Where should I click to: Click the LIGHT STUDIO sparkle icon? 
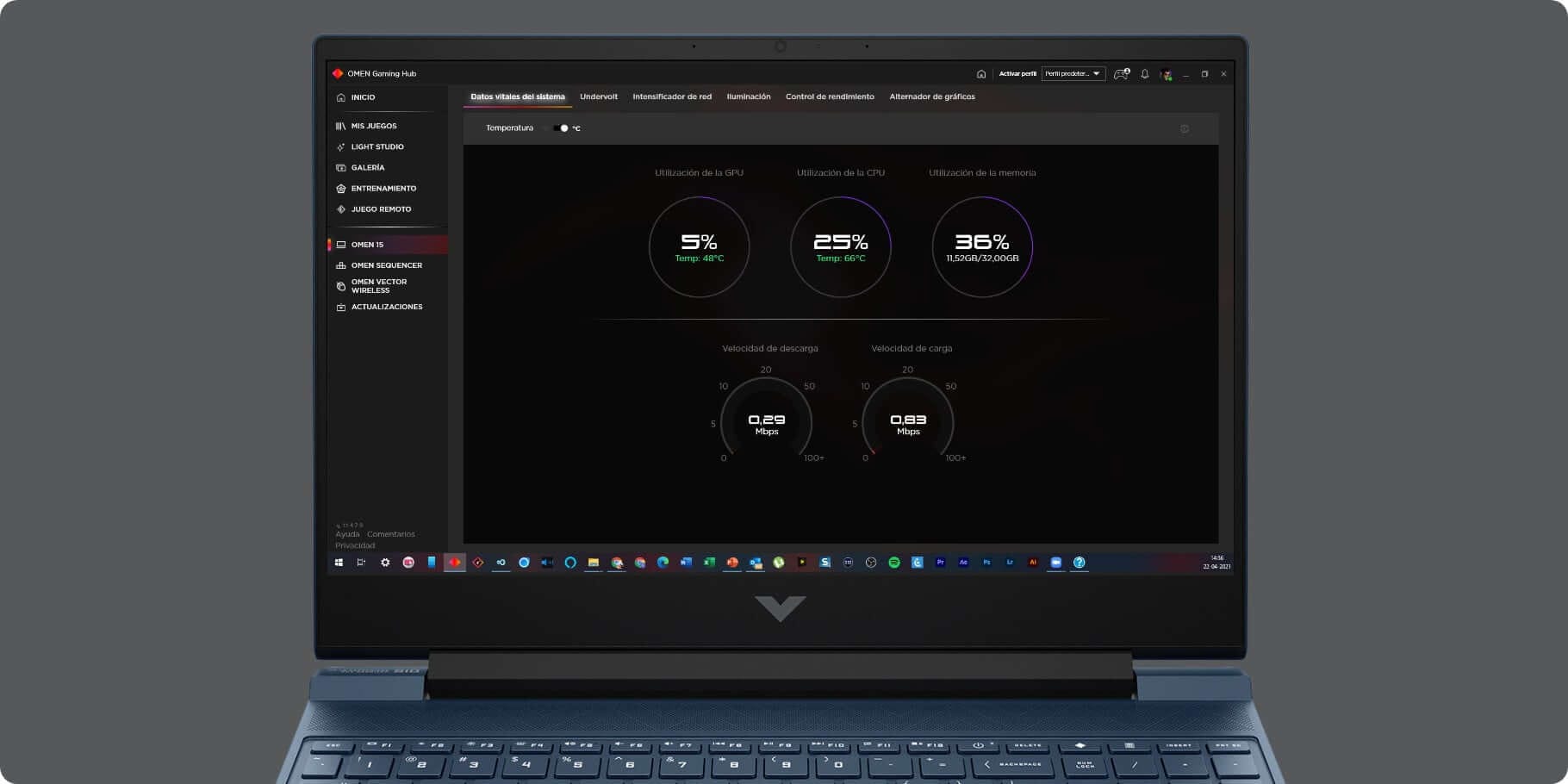[x=341, y=146]
